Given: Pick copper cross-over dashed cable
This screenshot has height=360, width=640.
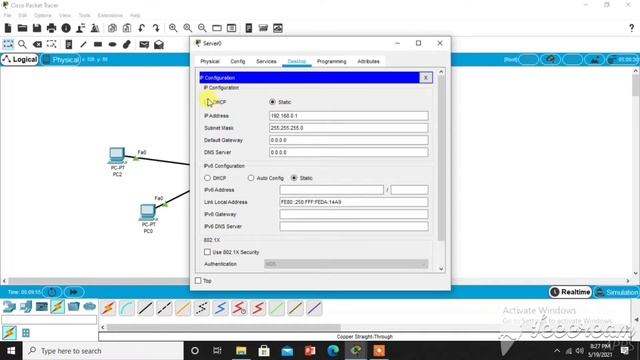Looking at the screenshot, I should click(164, 308).
